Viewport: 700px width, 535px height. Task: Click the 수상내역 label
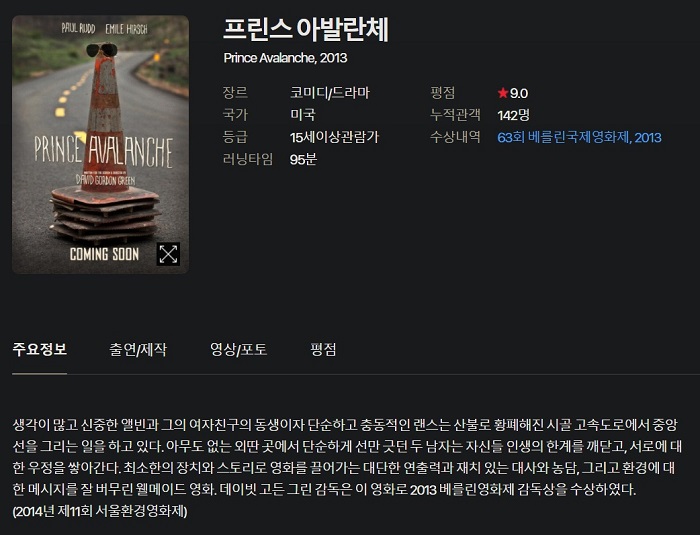455,137
